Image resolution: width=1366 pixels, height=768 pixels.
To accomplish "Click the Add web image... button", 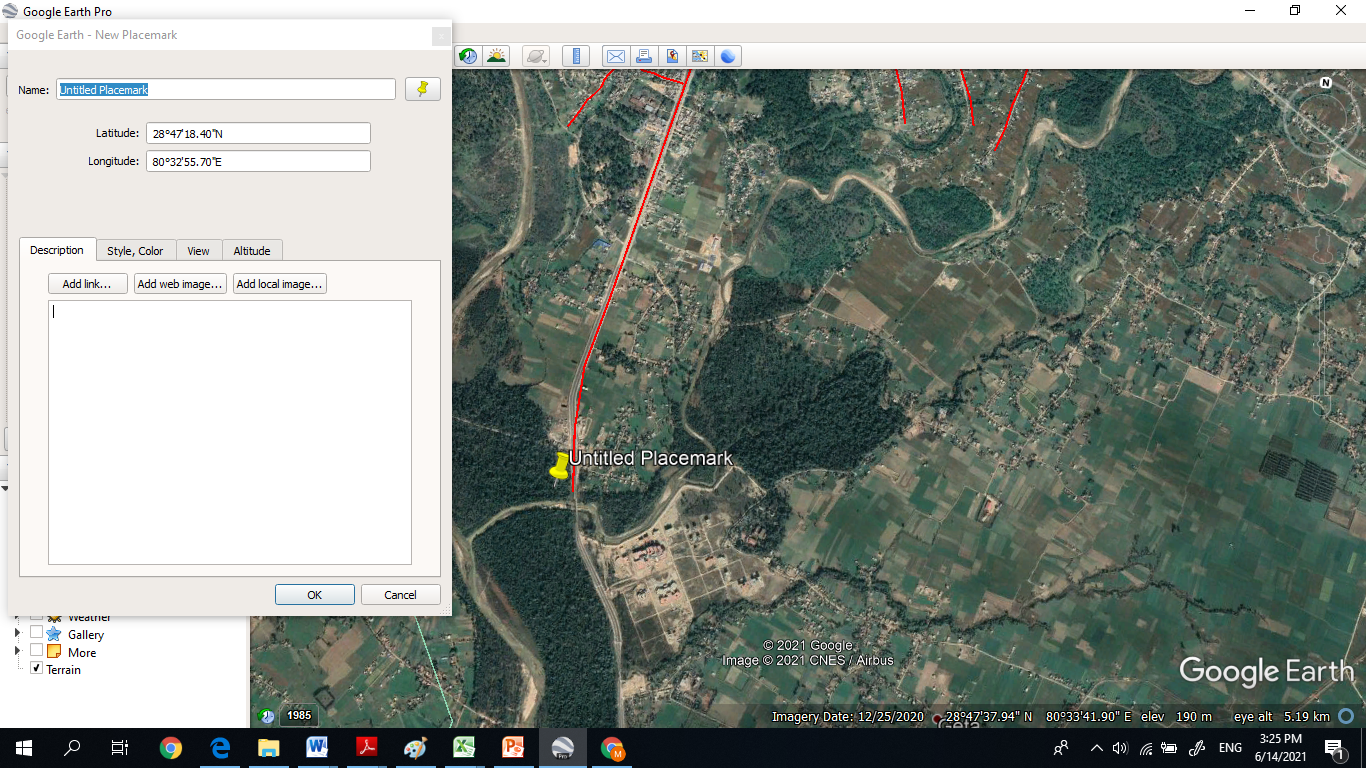I will pos(180,284).
